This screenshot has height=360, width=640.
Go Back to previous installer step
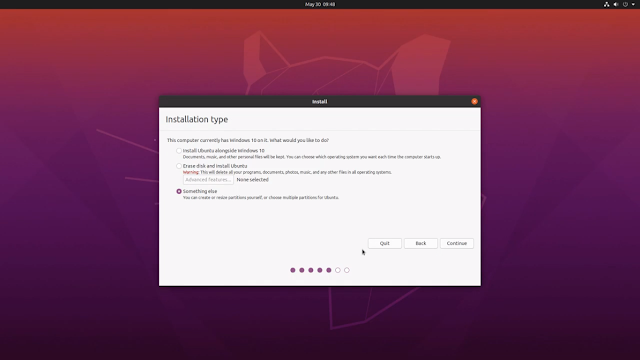tap(420, 243)
